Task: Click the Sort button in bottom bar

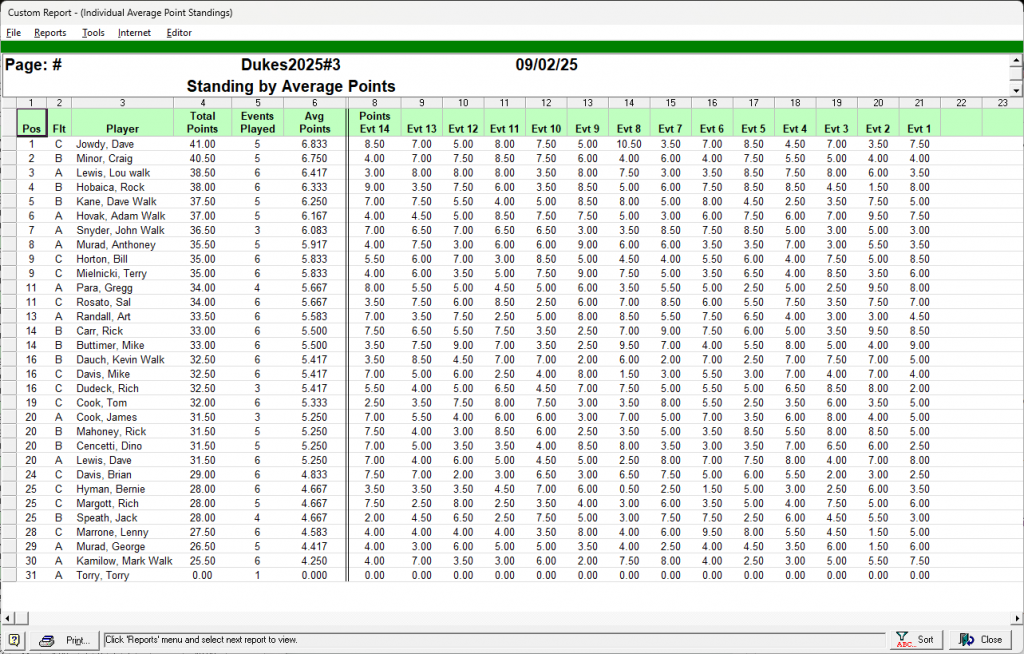Action: (x=915, y=640)
